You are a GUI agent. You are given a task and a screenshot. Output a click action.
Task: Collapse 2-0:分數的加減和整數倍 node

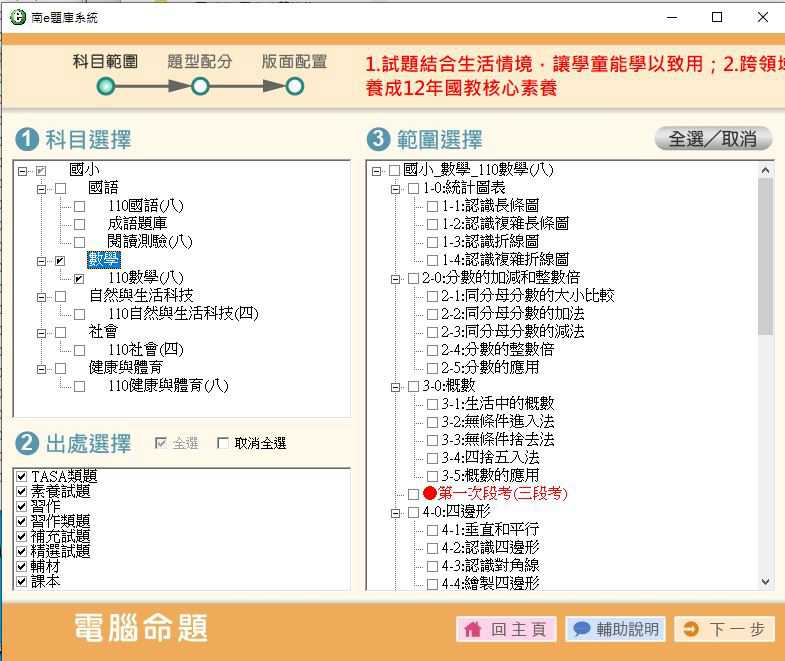[x=395, y=279]
